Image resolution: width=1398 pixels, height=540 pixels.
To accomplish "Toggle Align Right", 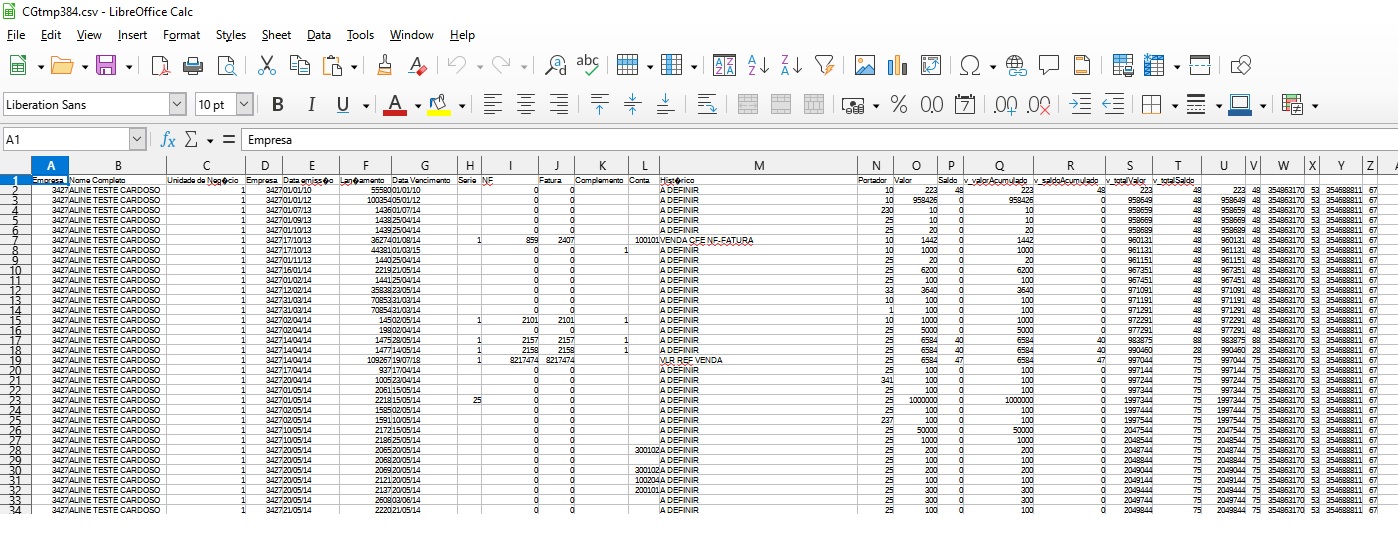I will tap(558, 104).
